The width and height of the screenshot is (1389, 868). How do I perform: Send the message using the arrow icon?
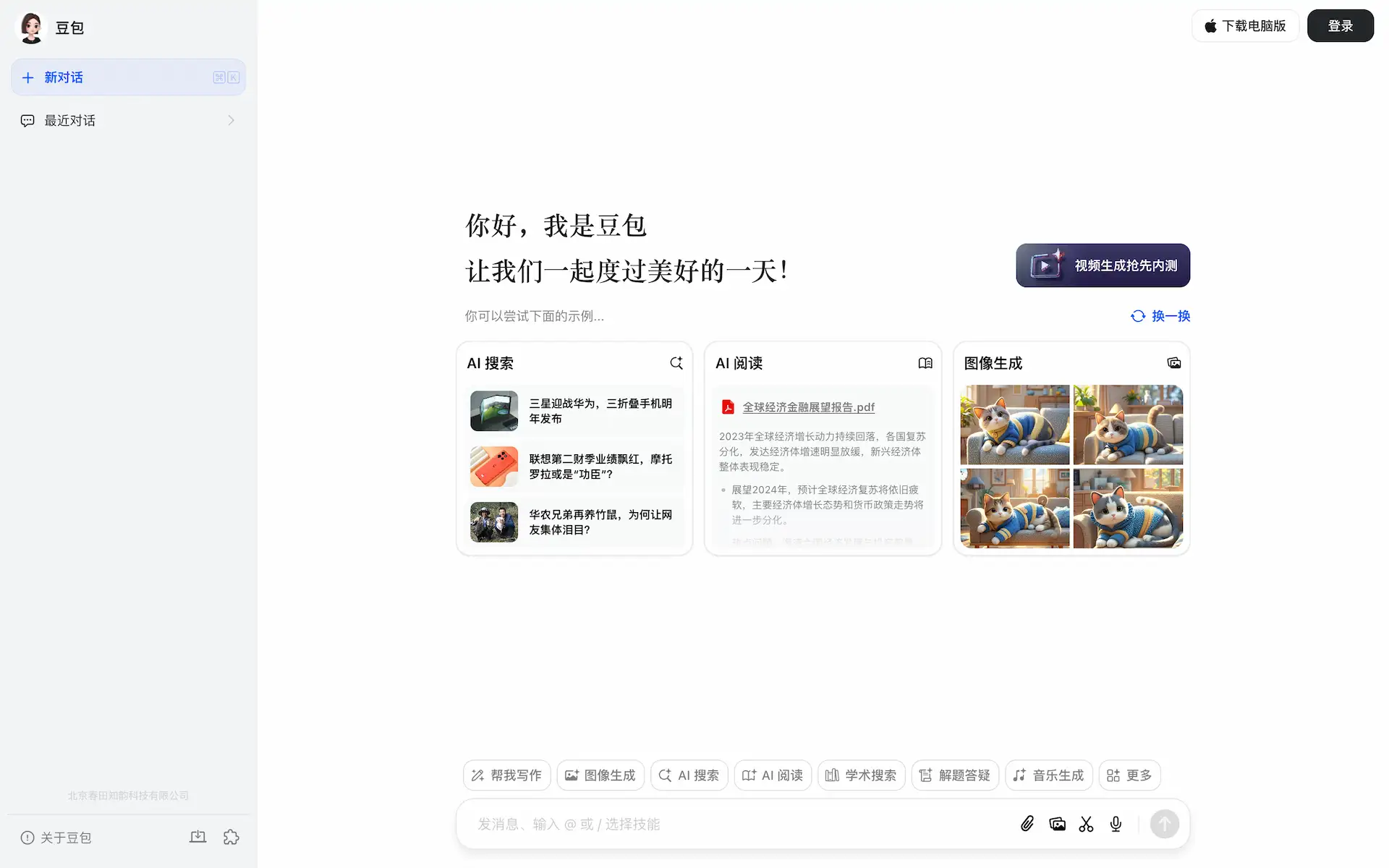pos(1164,824)
